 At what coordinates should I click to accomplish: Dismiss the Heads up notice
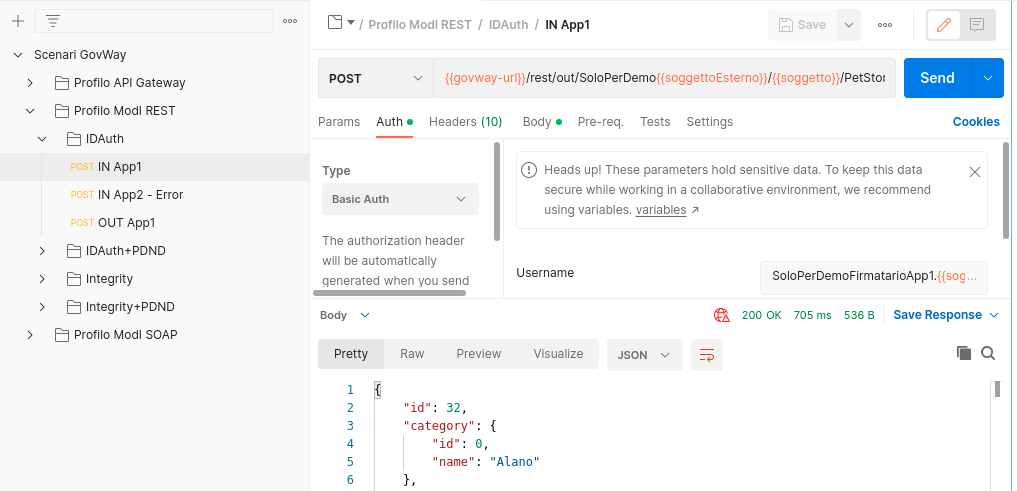[x=974, y=172]
